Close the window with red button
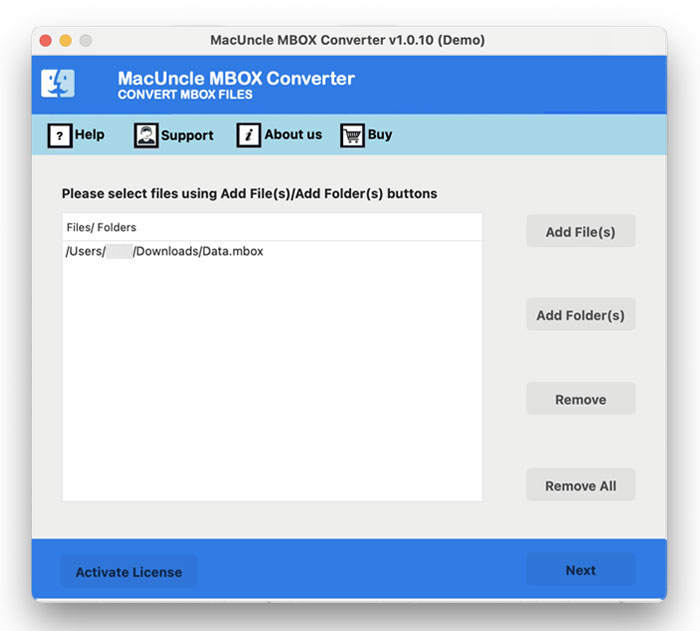The width and height of the screenshot is (700, 631). tap(46, 41)
